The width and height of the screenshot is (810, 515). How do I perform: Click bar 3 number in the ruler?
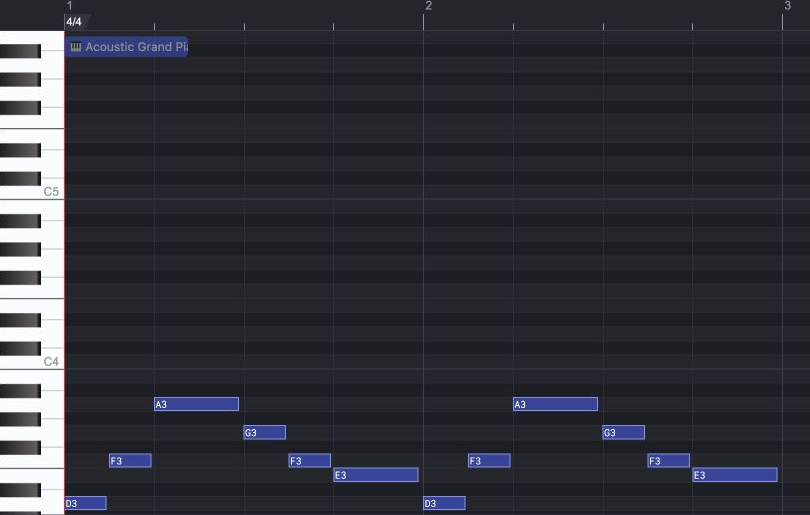point(787,6)
